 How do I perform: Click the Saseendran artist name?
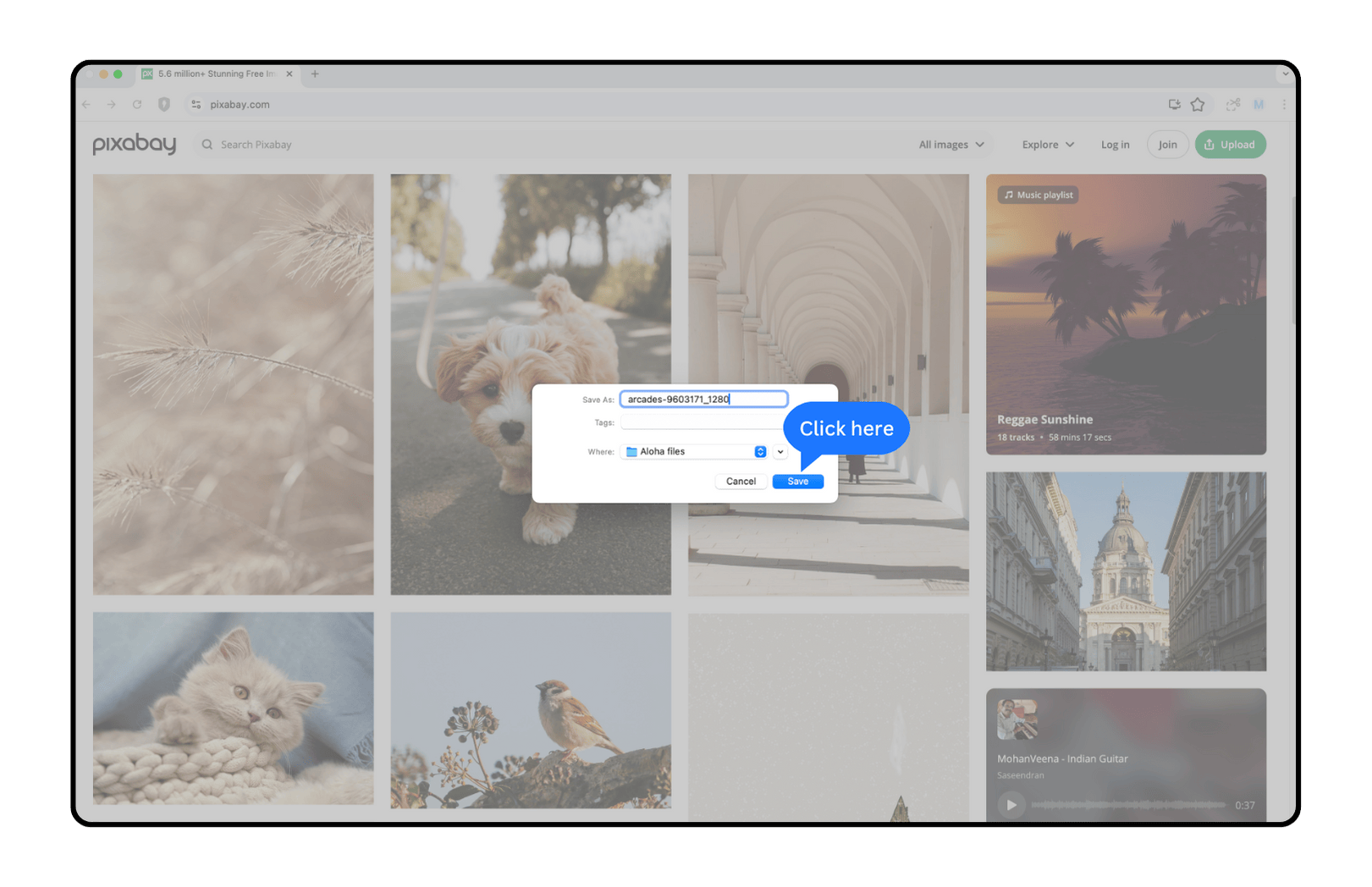click(1020, 775)
